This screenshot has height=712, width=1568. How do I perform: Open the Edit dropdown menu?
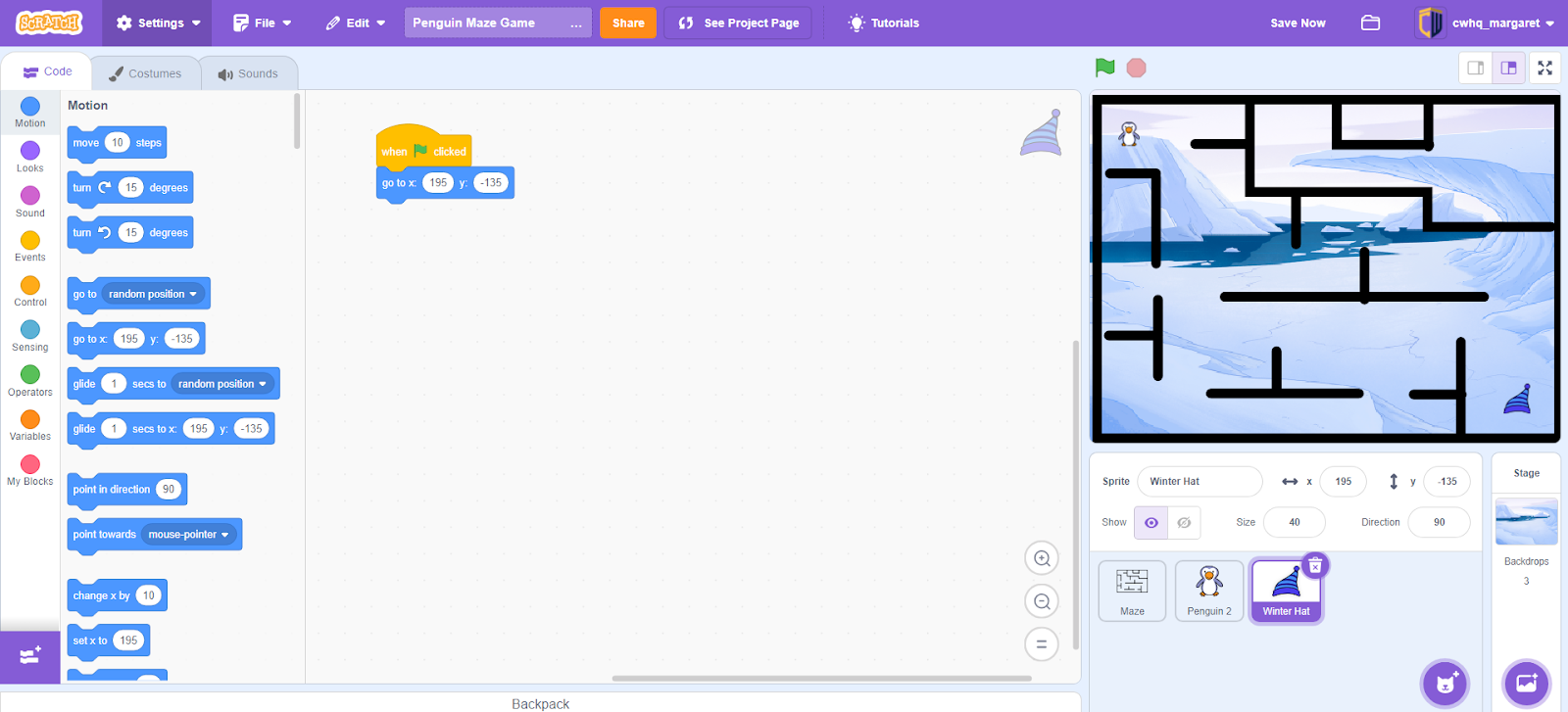[x=356, y=23]
